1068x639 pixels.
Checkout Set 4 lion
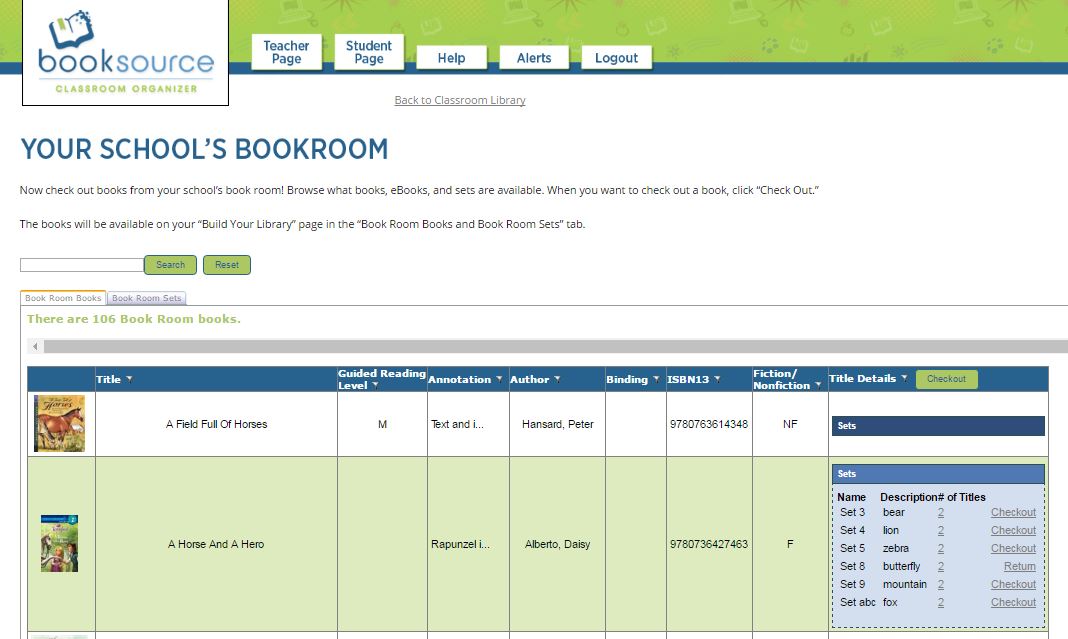1013,530
